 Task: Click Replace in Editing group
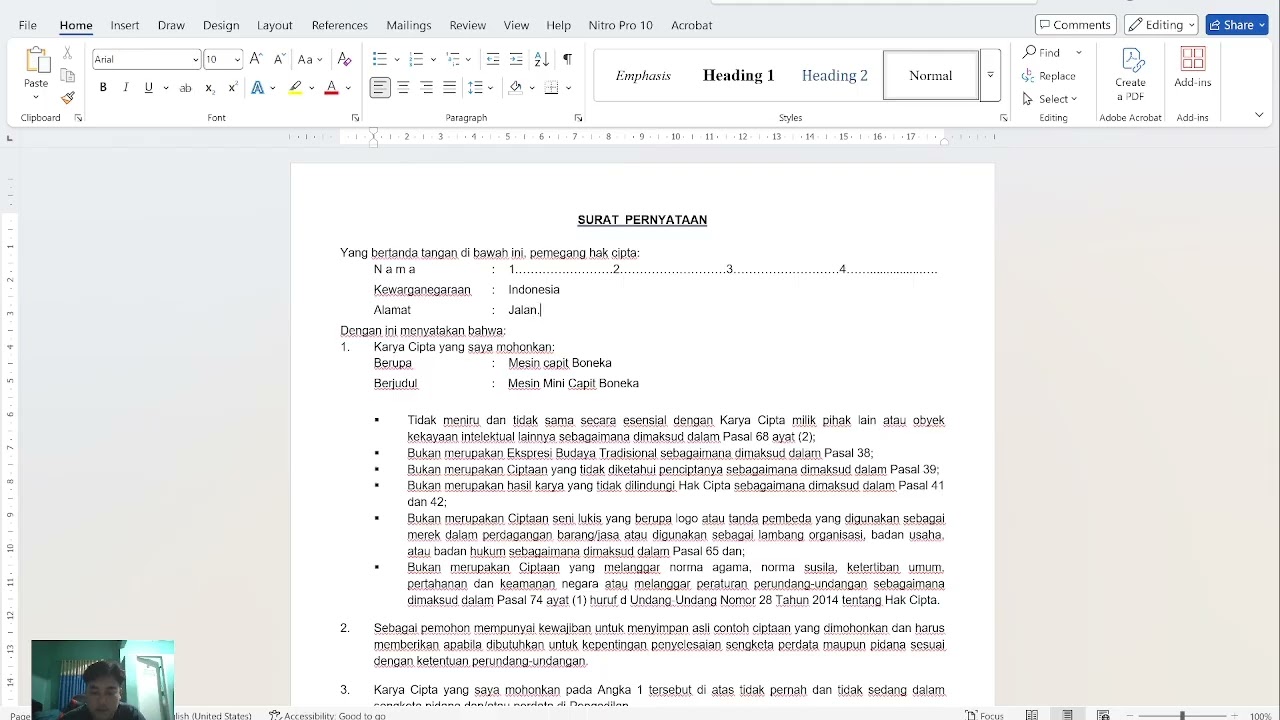(1049, 76)
